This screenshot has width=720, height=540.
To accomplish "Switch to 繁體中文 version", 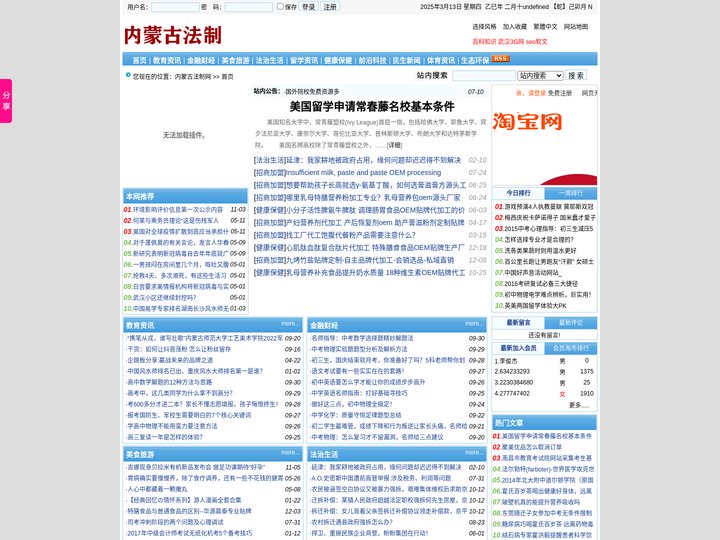I will [x=546, y=27].
